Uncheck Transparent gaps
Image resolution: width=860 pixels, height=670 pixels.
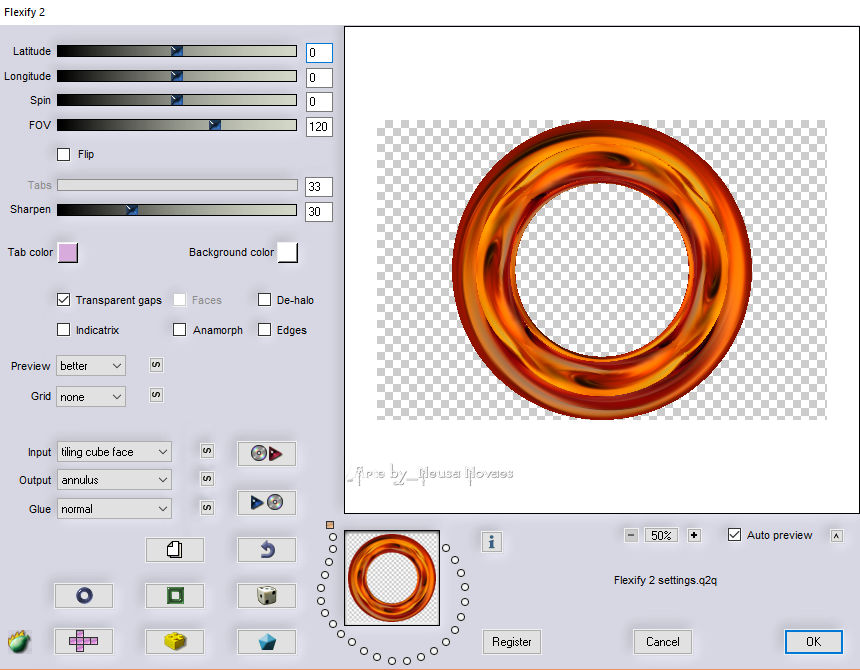tap(64, 299)
